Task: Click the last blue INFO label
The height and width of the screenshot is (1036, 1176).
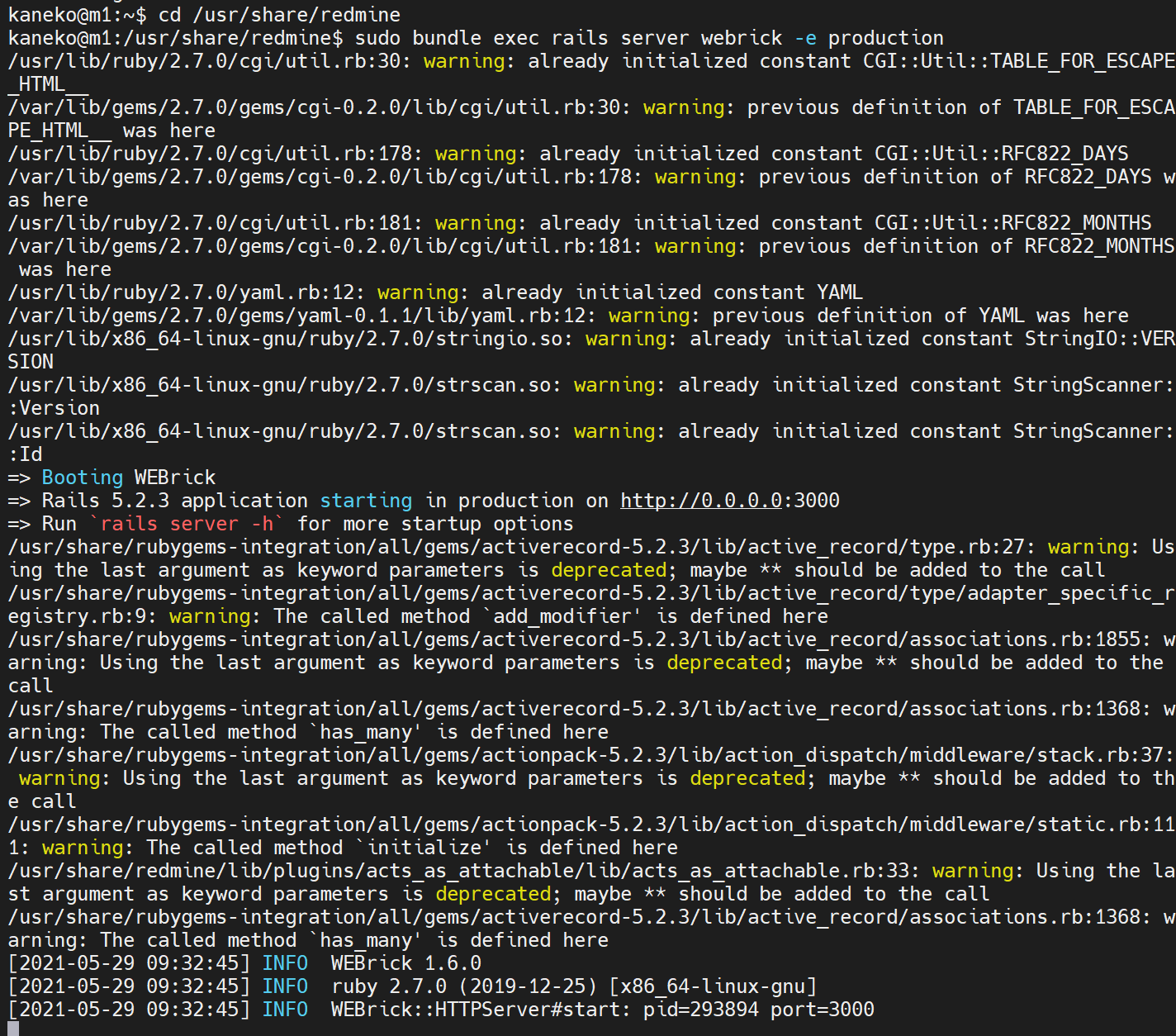Action: coord(285,1010)
